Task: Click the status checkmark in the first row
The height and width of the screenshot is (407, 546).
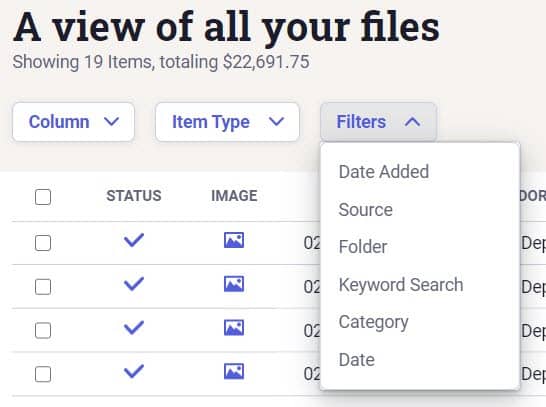Action: click(134, 240)
